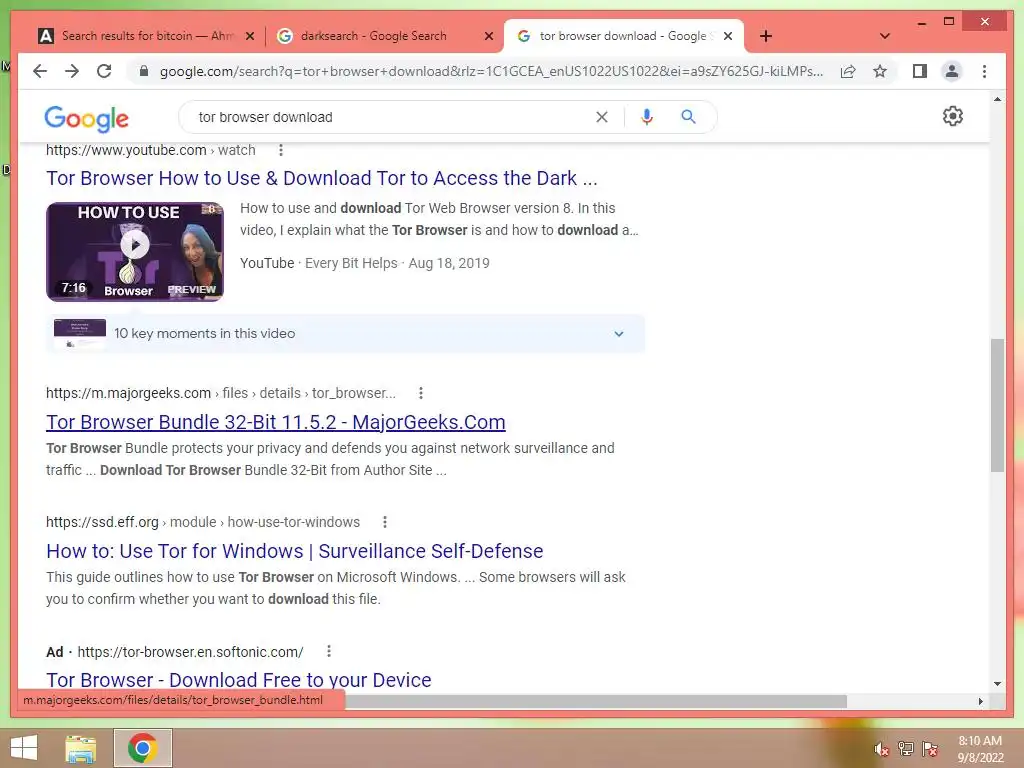Screen dimensions: 1024x768
Task: Go forward to the next page
Action: 72,71
